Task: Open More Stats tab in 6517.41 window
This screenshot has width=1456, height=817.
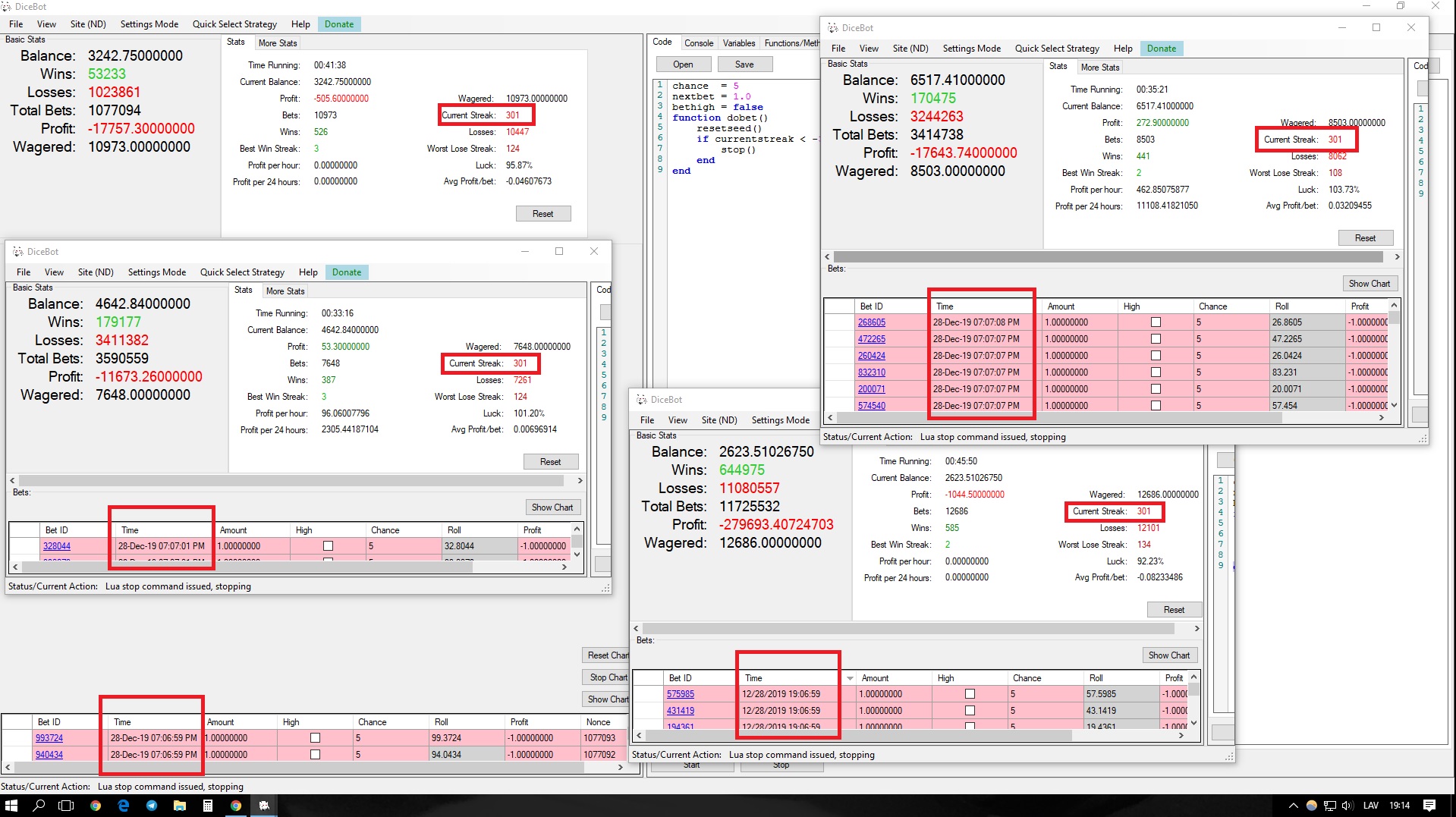Action: pyautogui.click(x=1100, y=68)
